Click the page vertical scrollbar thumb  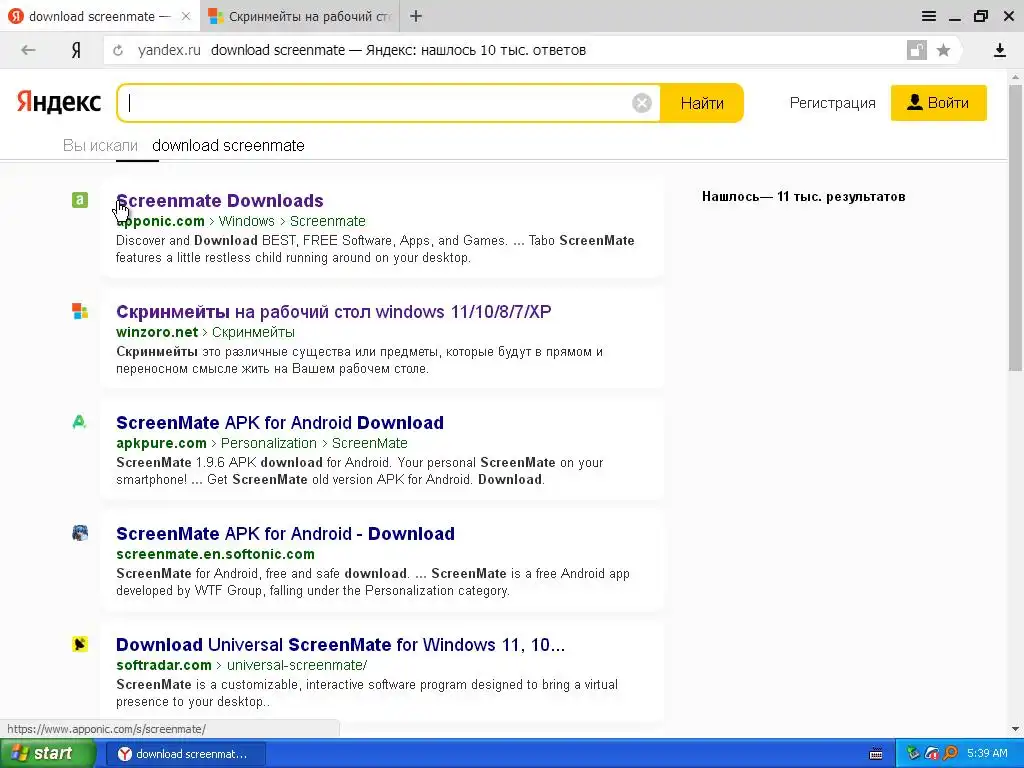coord(1015,227)
